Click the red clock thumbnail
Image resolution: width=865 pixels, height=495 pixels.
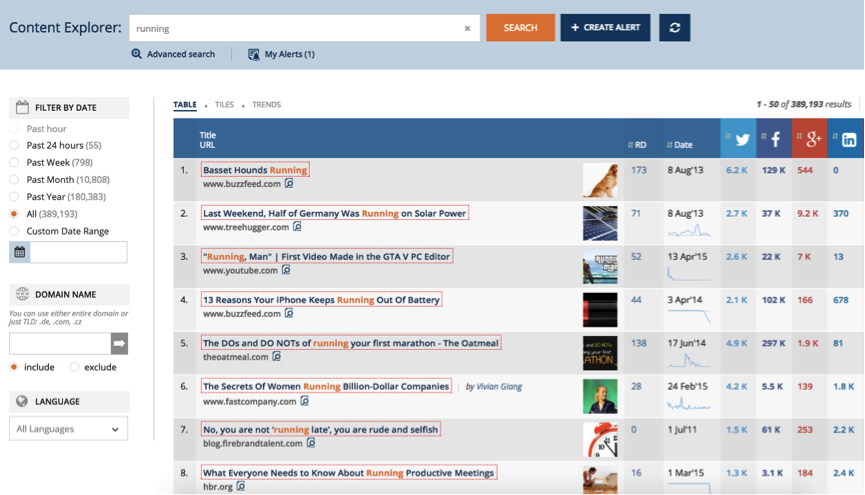(600, 439)
